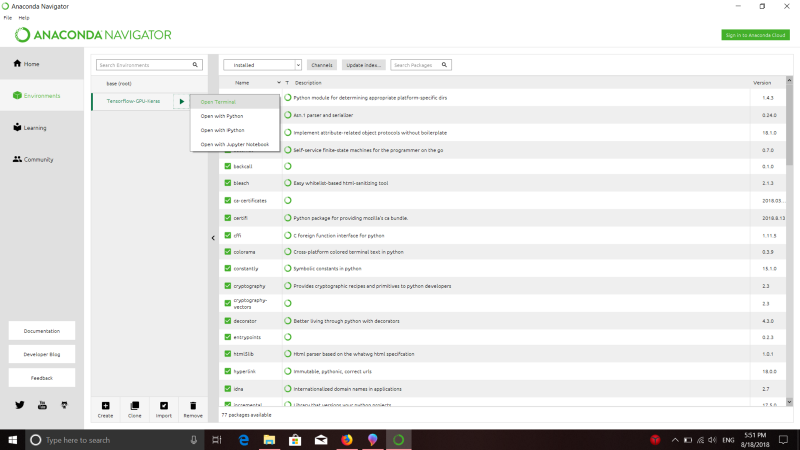Open File Explorer from the taskbar
The image size is (800, 450).
click(269, 440)
